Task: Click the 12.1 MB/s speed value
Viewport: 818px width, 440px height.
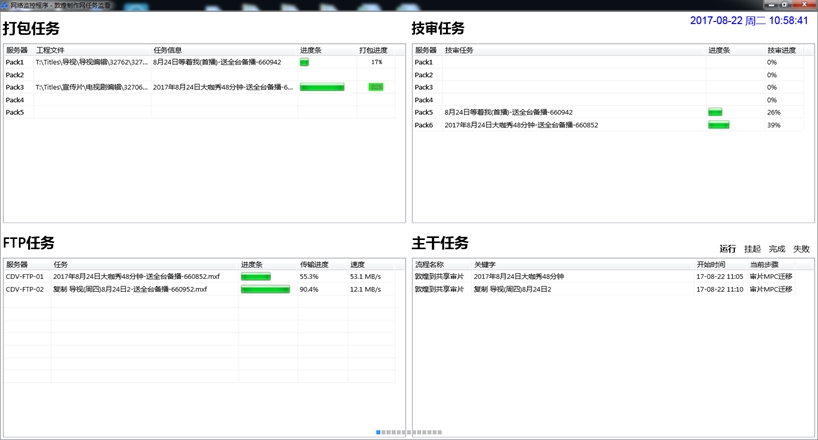Action: pyautogui.click(x=365, y=289)
